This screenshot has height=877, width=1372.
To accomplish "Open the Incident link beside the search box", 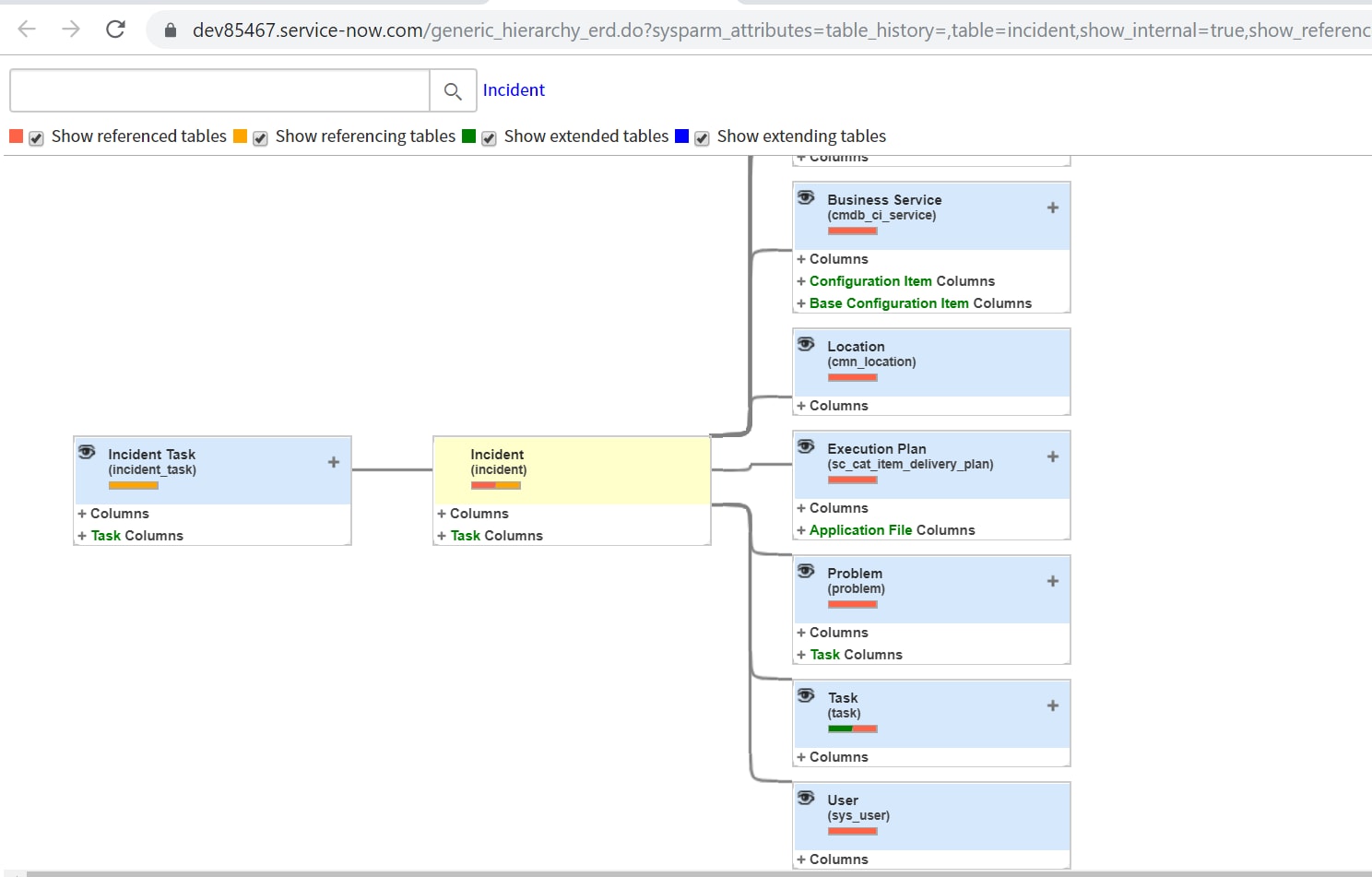I will click(514, 89).
